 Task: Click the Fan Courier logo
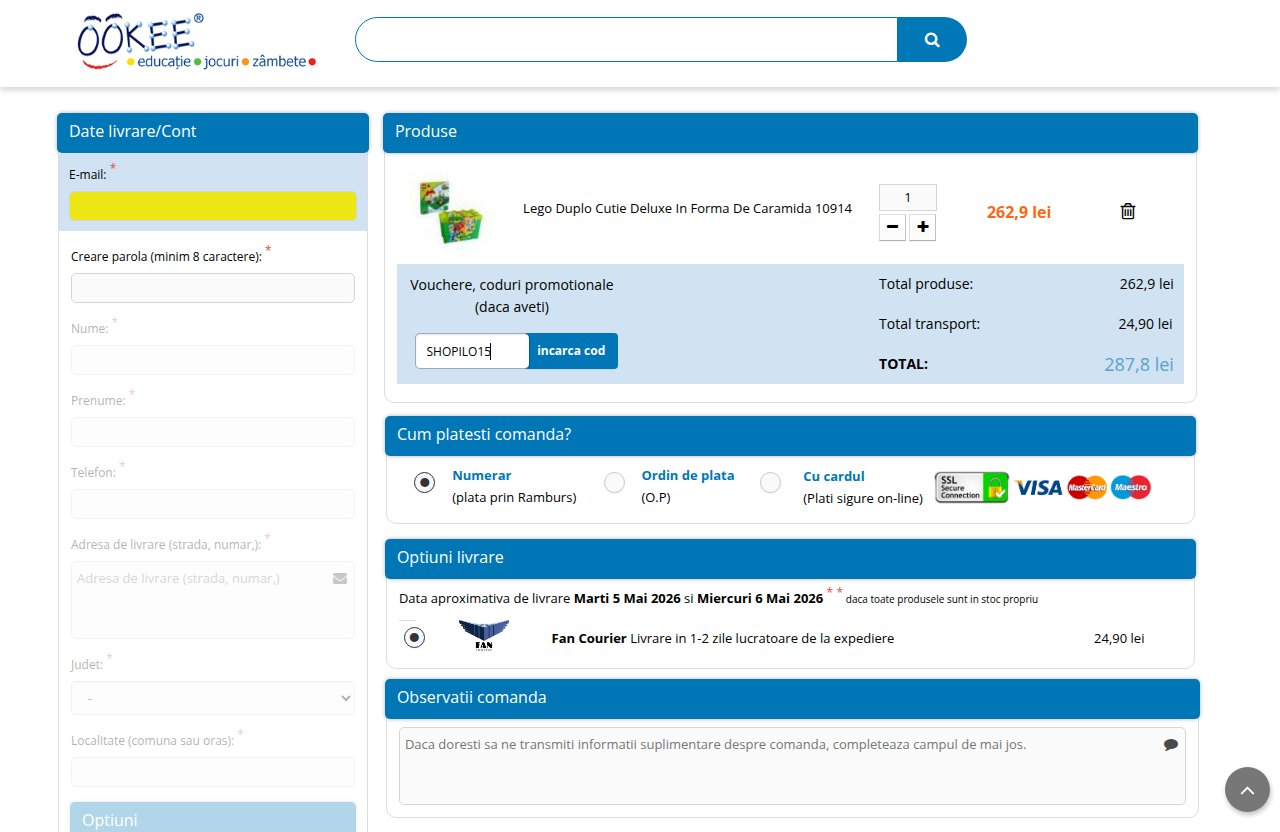click(x=483, y=636)
